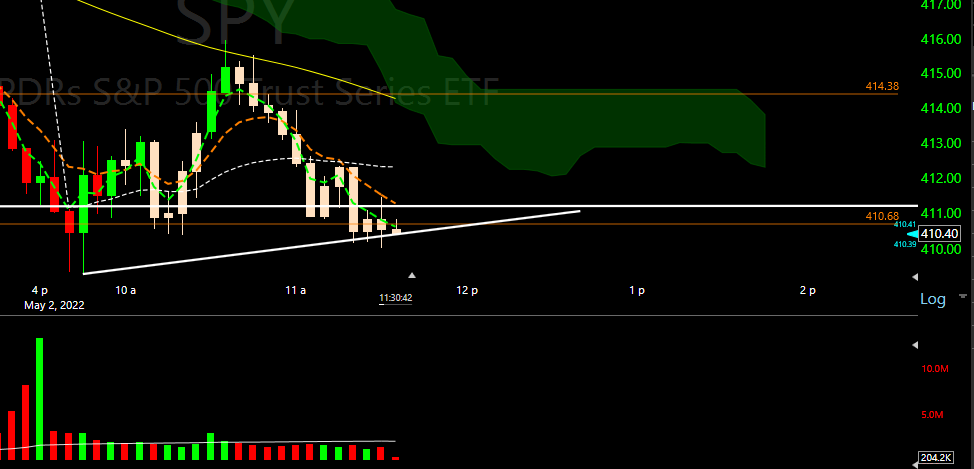Viewport: 974px width, 469px height.
Task: Open the dropdown arrow beside Log
Action: click(963, 296)
